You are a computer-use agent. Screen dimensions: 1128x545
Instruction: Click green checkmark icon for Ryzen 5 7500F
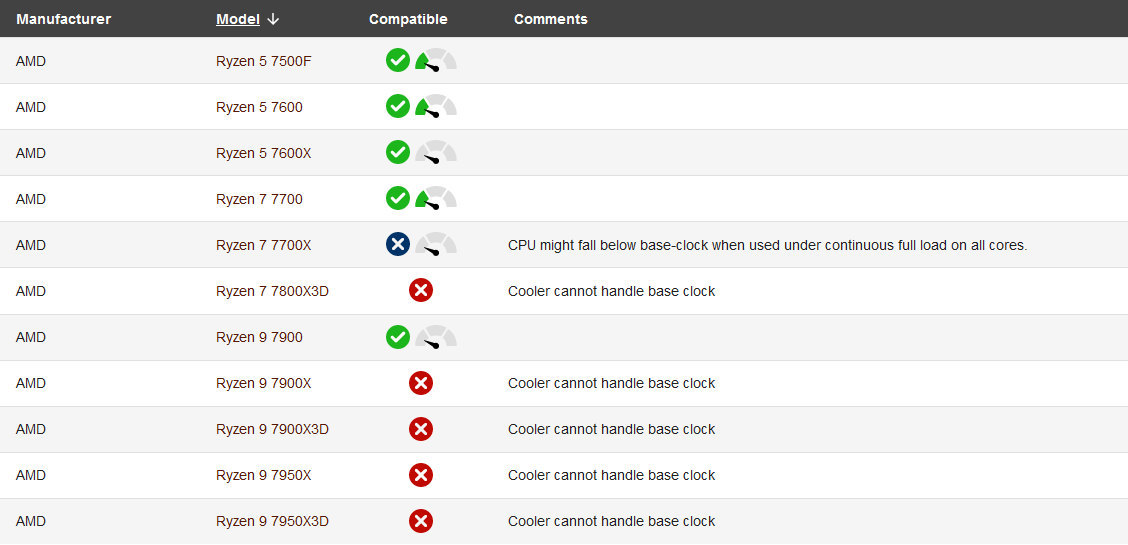click(398, 60)
